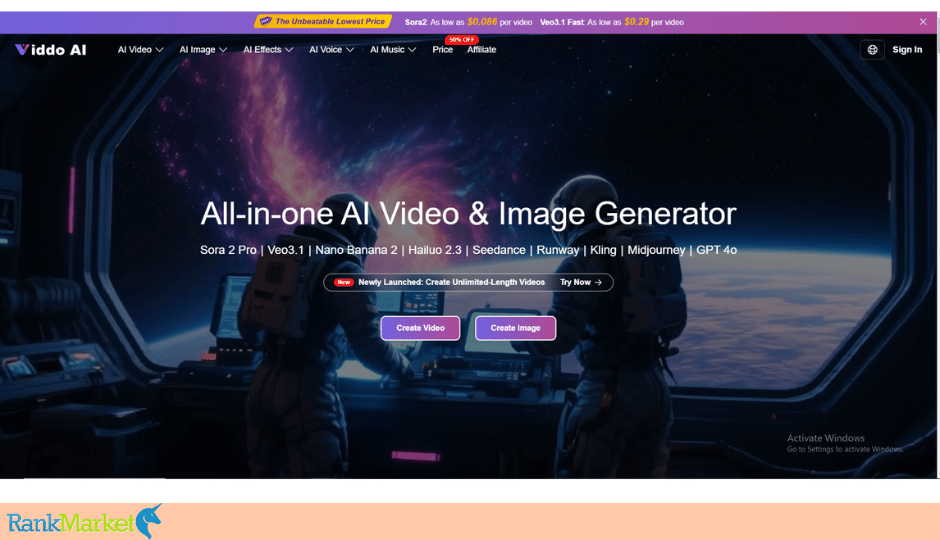The height and width of the screenshot is (540, 940).
Task: Open the Viddo AI logo home link
Action: click(50, 50)
